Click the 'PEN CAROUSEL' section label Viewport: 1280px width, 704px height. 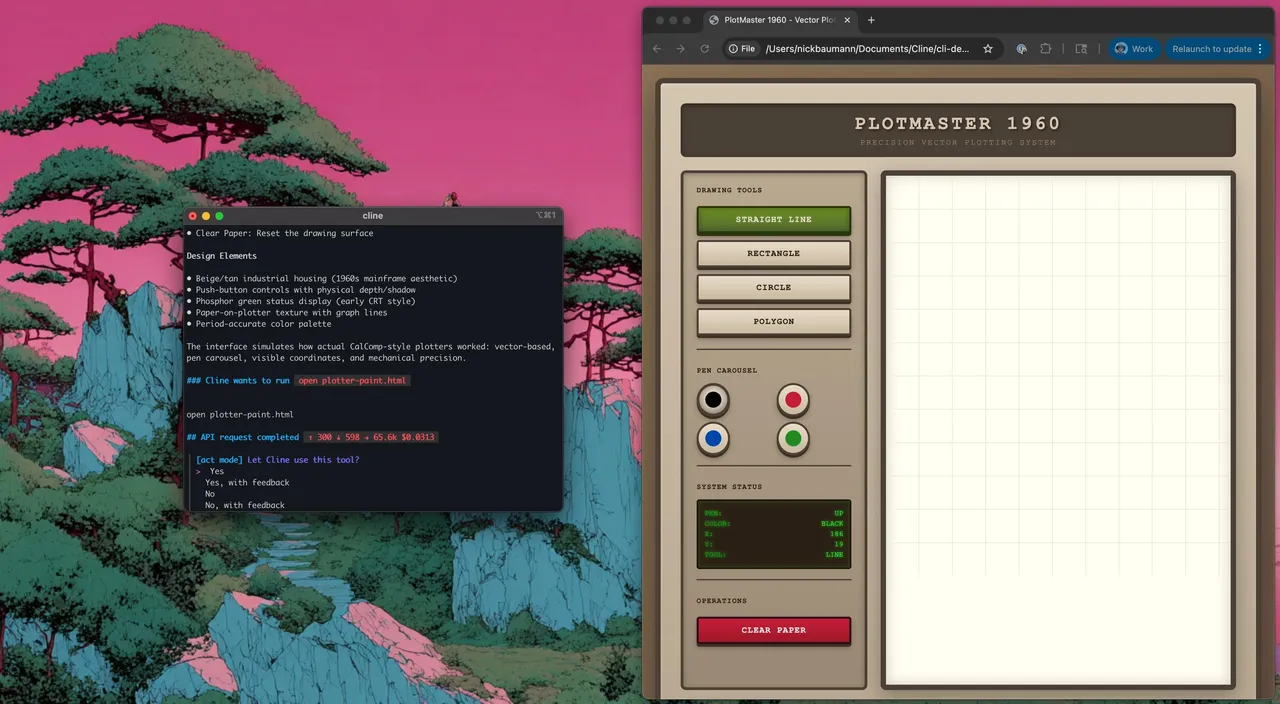[x=727, y=371]
